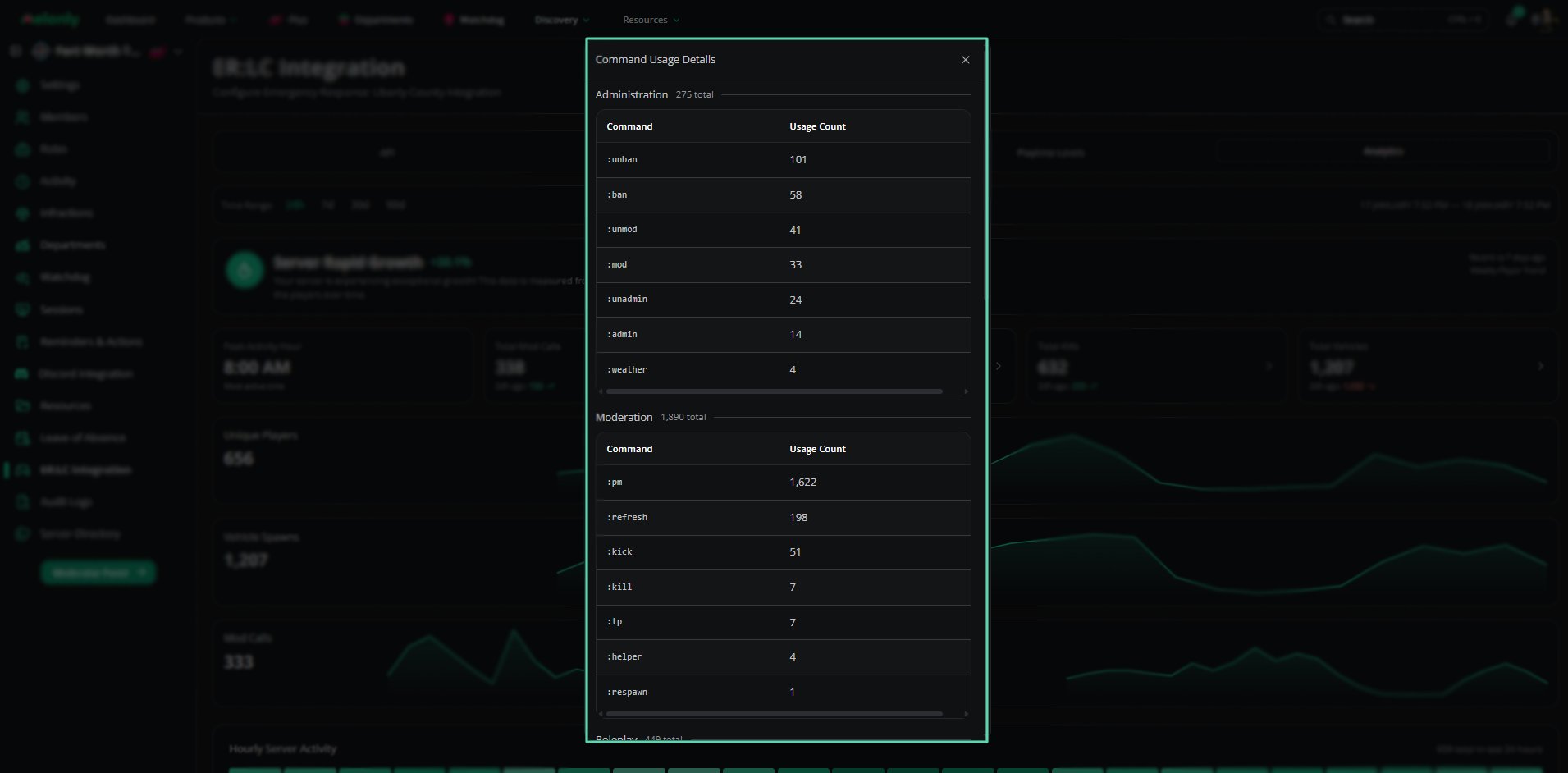Image resolution: width=1568 pixels, height=773 pixels.
Task: Select the 7d time range tab
Action: pos(327,205)
